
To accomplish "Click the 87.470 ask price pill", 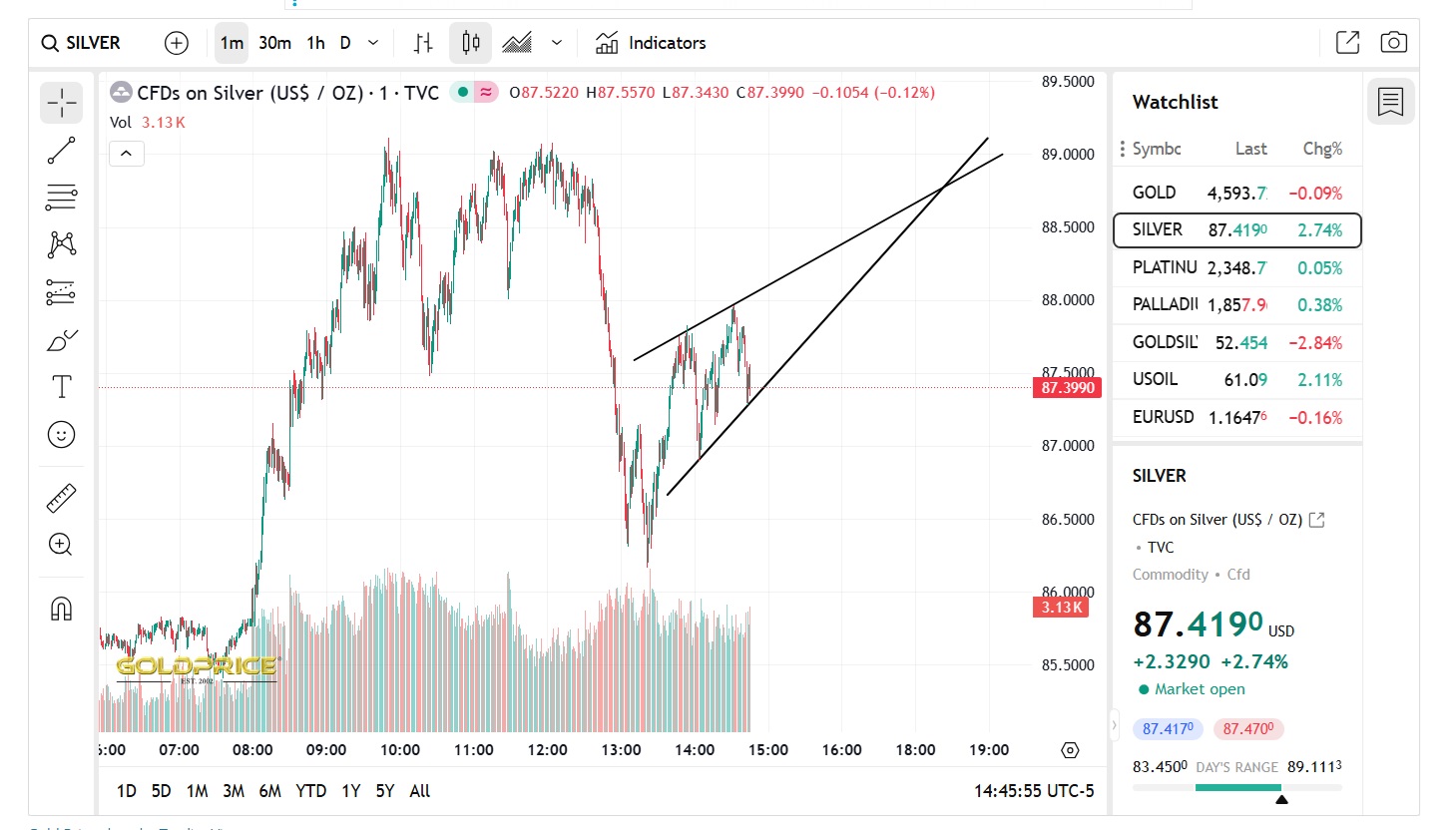I will 1247,729.
